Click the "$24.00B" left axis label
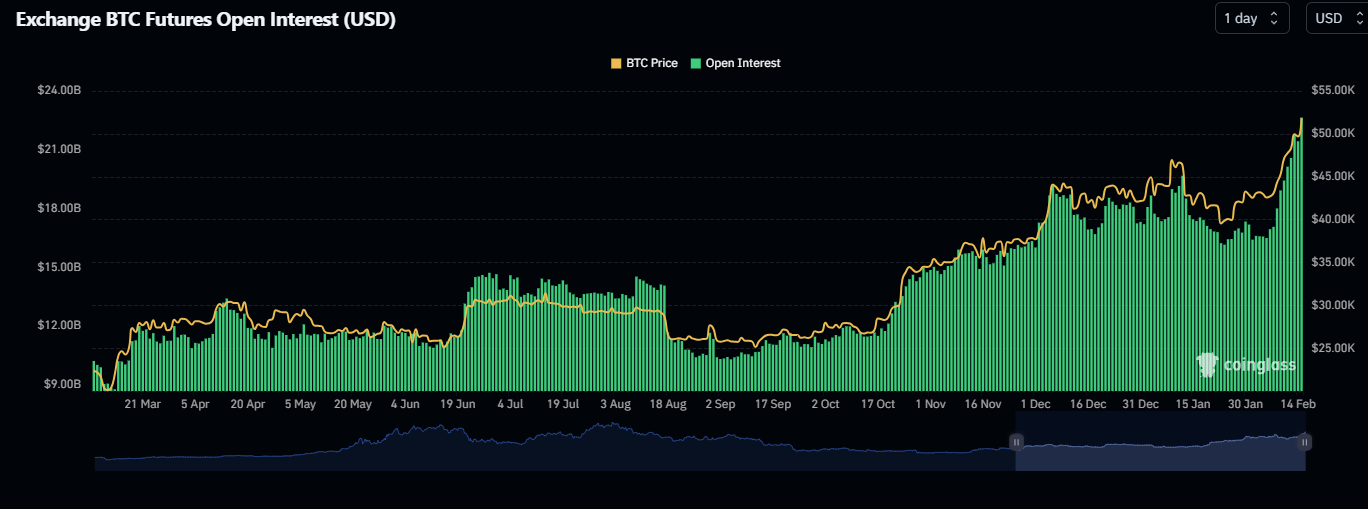This screenshot has height=509, width=1368. [x=59, y=90]
